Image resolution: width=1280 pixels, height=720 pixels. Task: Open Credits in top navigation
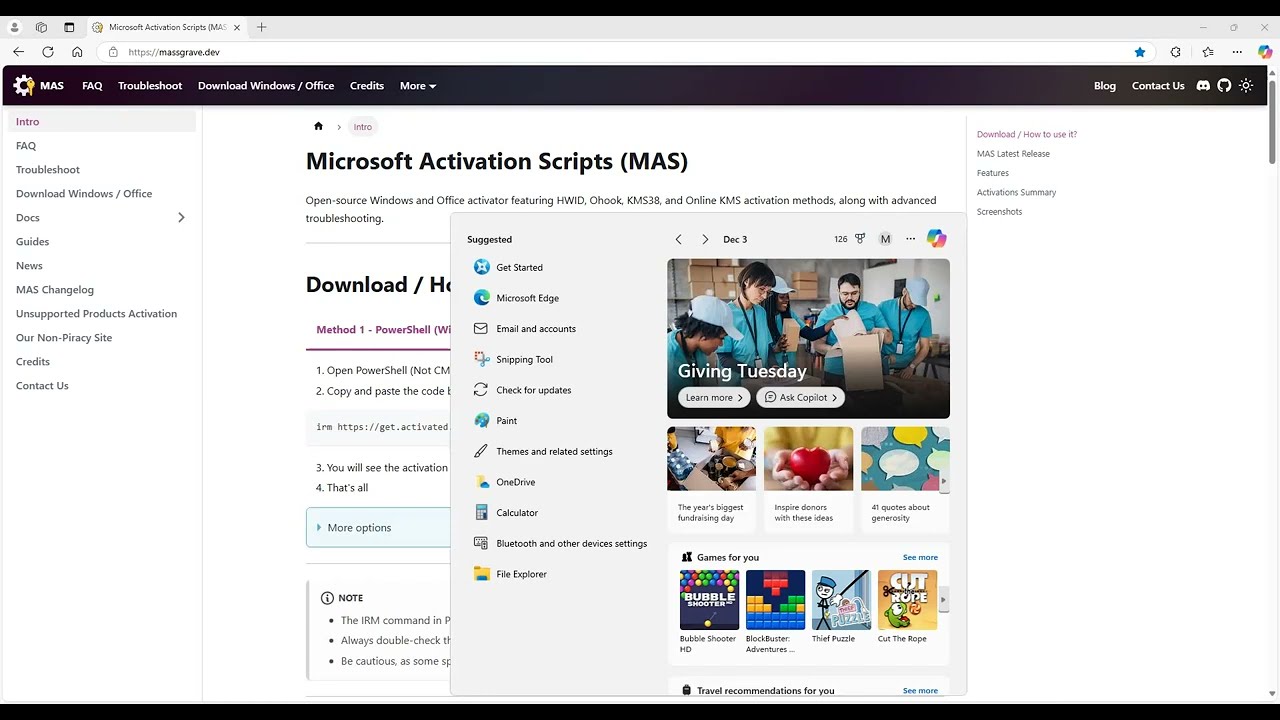click(367, 86)
